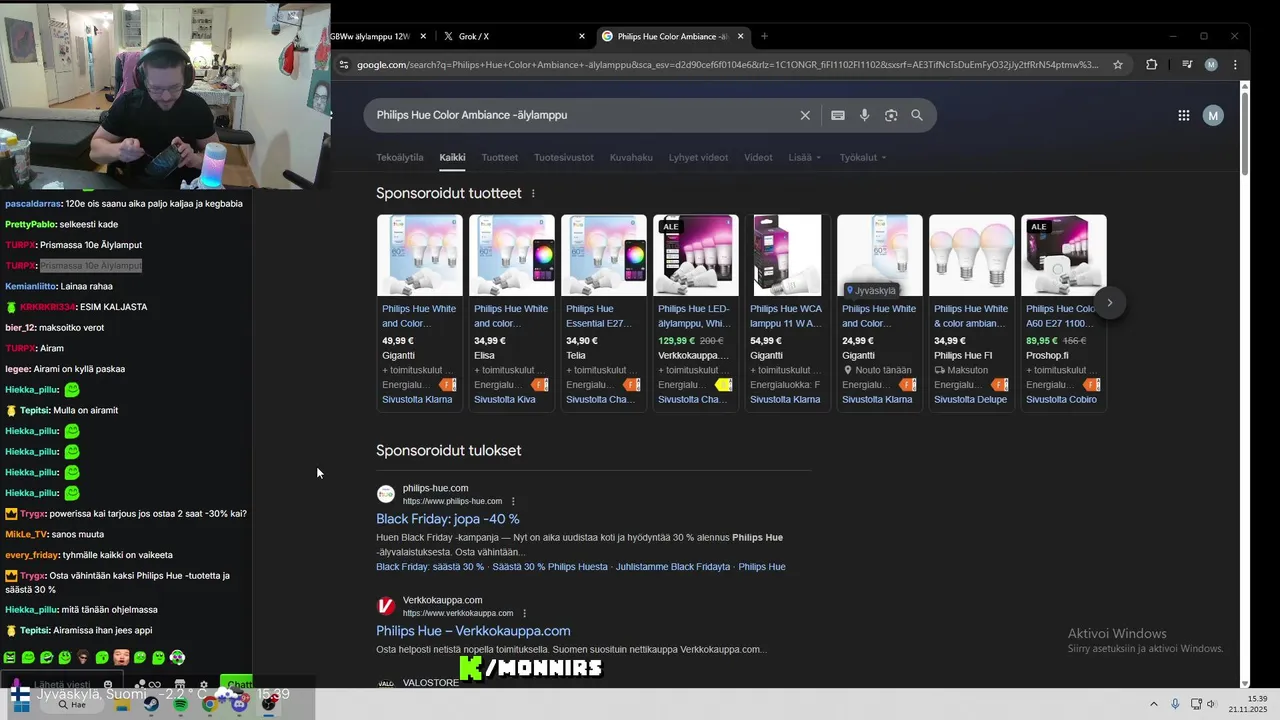Open Steam from the taskbar
The width and height of the screenshot is (1280, 720).
[x=151, y=704]
